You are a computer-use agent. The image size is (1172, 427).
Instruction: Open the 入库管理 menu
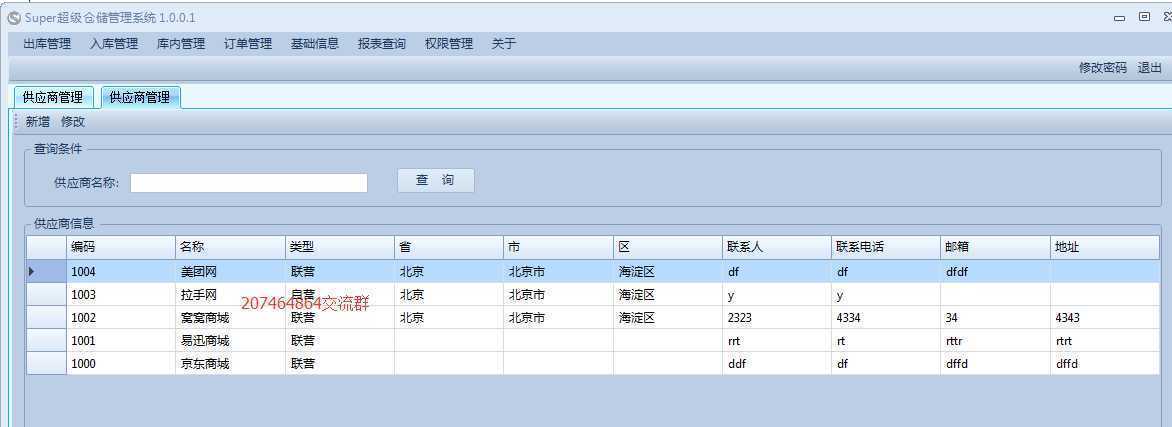click(114, 44)
